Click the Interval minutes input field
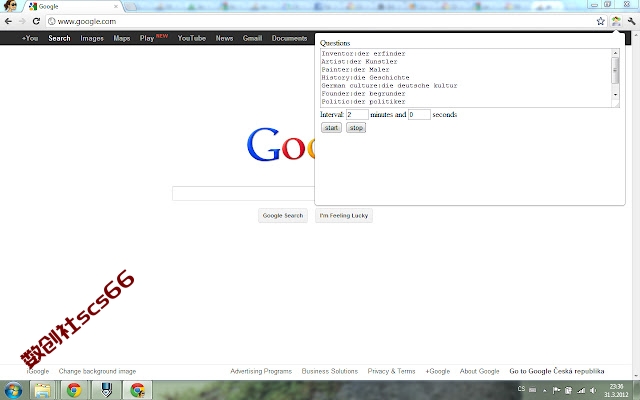The image size is (640, 400). (357, 115)
